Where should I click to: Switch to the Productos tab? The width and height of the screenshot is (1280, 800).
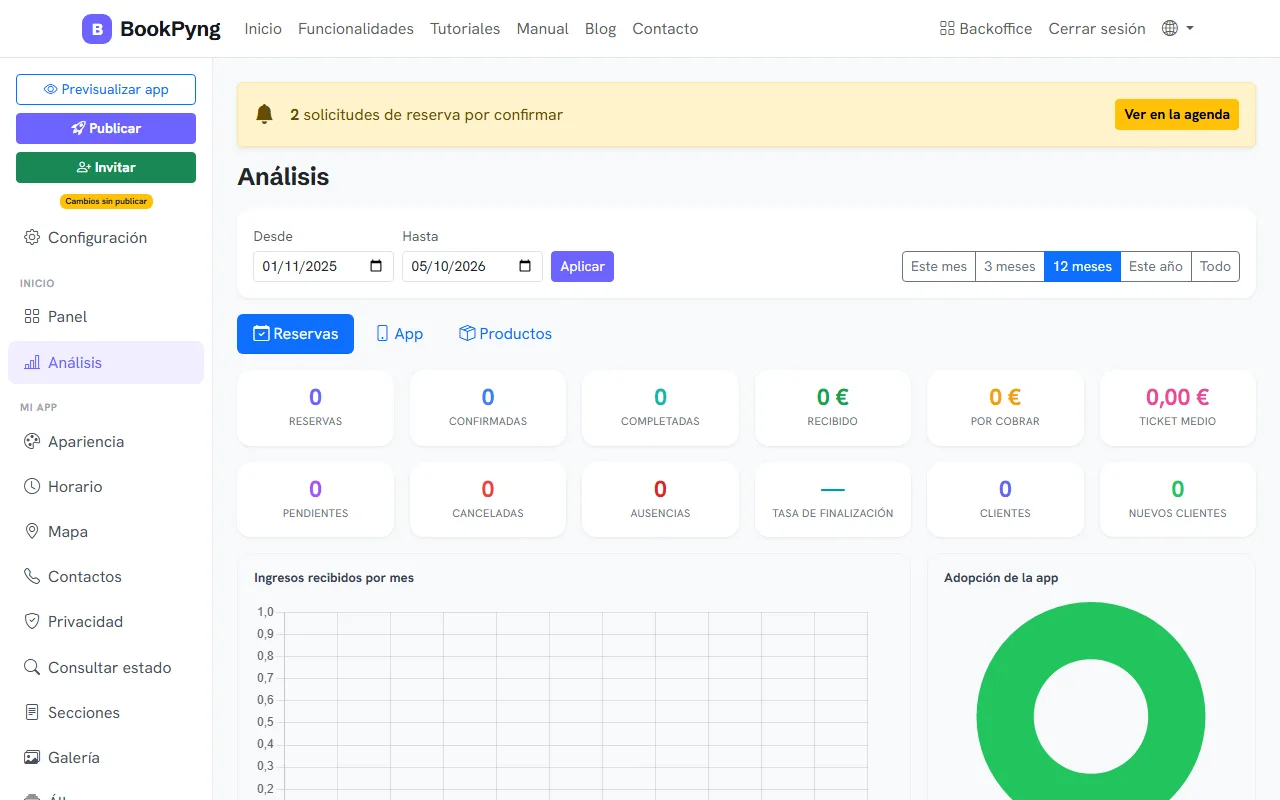(x=505, y=334)
